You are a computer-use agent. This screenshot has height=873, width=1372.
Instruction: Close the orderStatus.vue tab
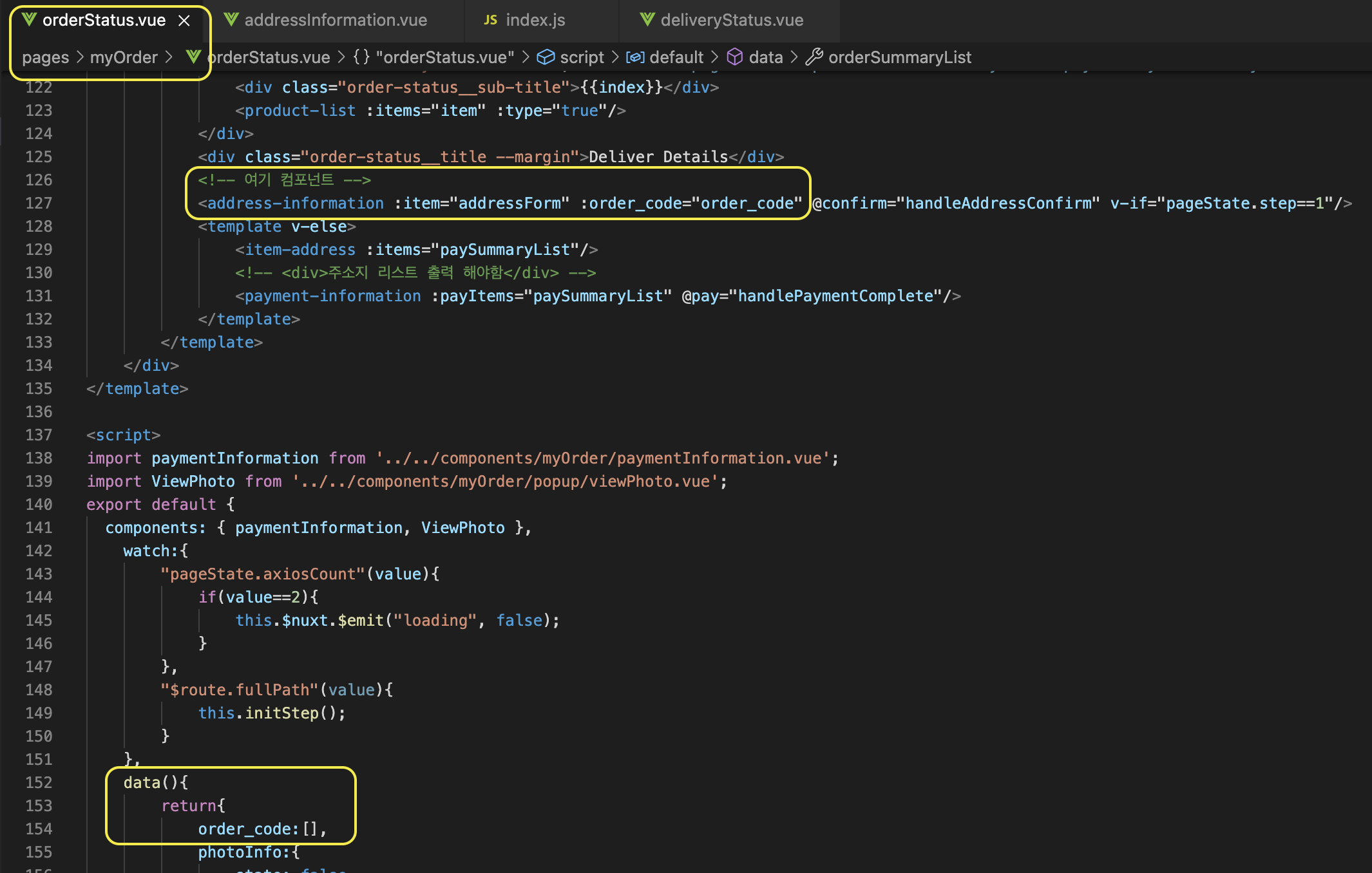(x=184, y=21)
